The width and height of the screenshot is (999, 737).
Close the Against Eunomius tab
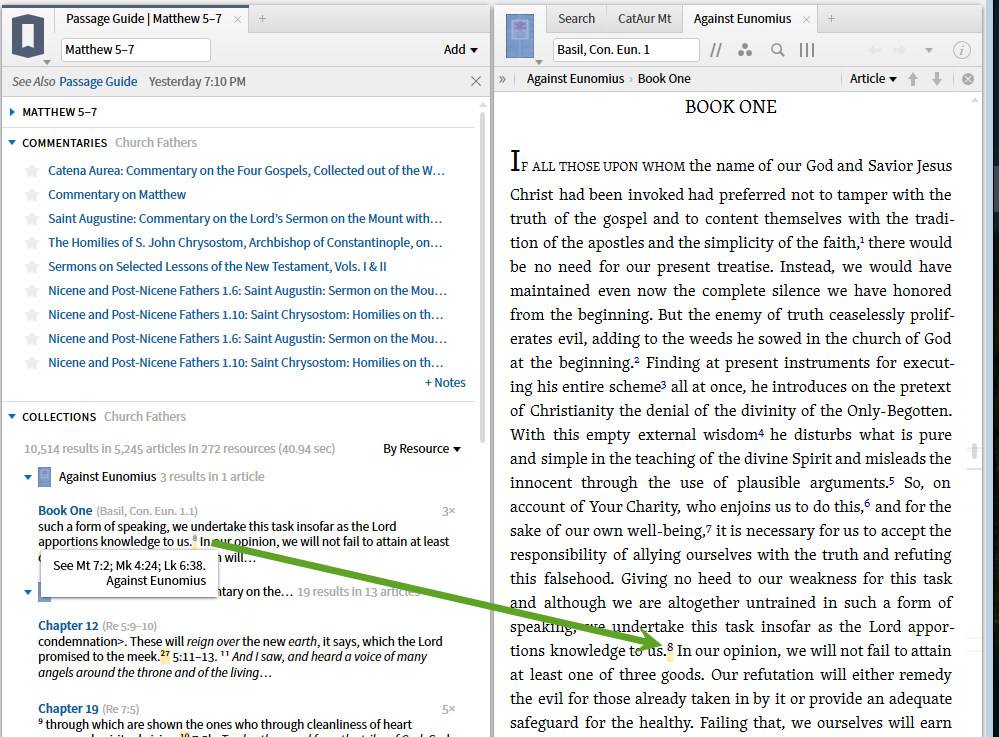pyautogui.click(x=806, y=19)
